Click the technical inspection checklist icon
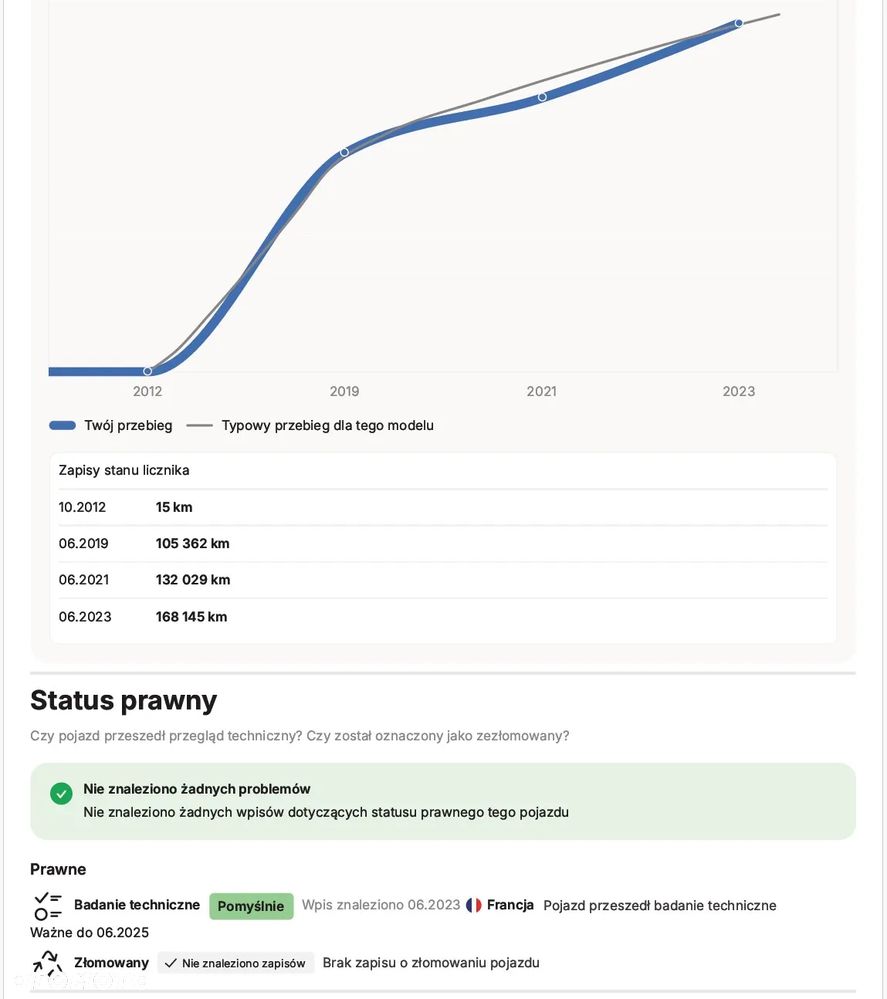This screenshot has height=999, width=887. coord(47,906)
